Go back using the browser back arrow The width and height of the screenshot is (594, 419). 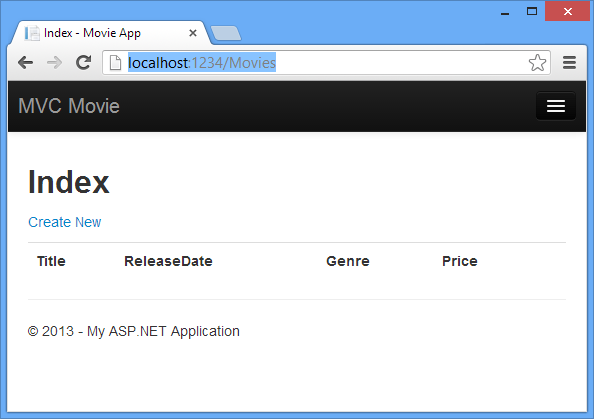tap(26, 63)
